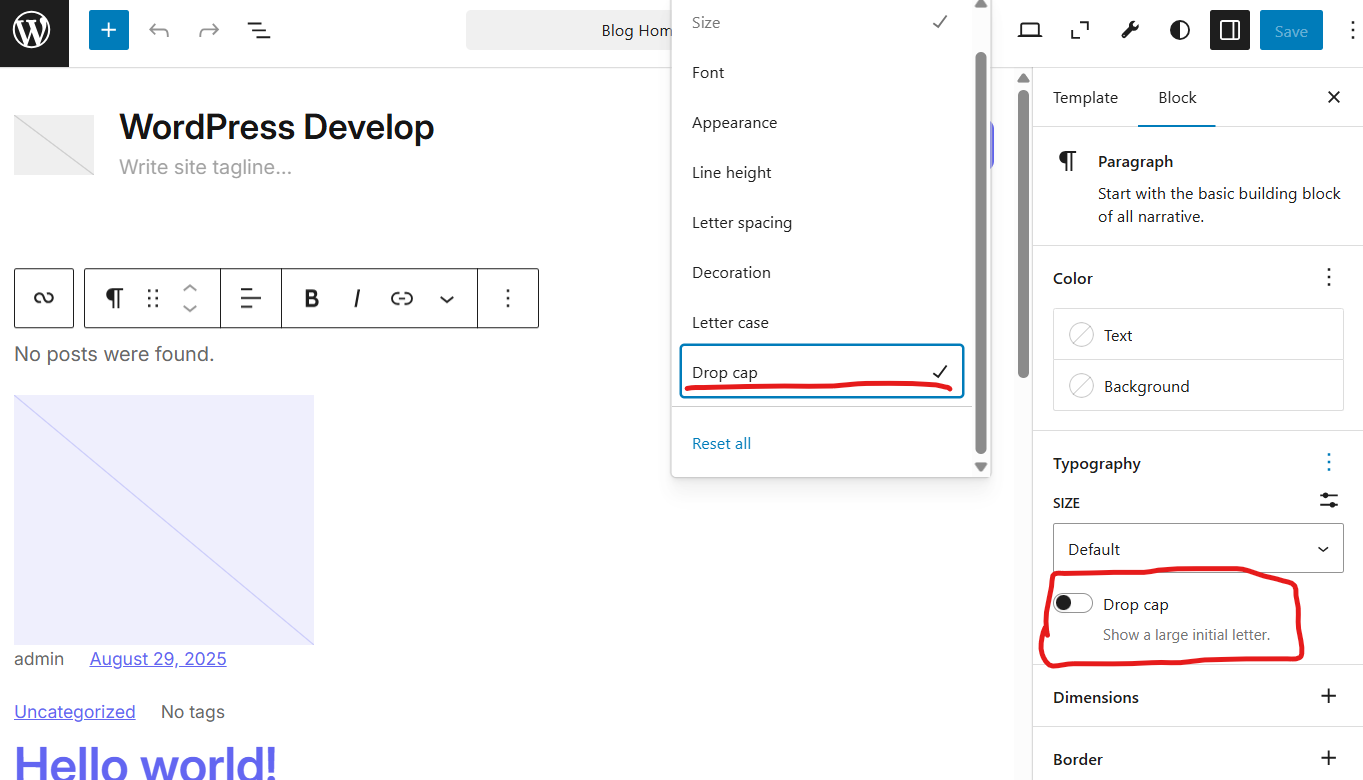Expand the Border plus options

[x=1329, y=758]
